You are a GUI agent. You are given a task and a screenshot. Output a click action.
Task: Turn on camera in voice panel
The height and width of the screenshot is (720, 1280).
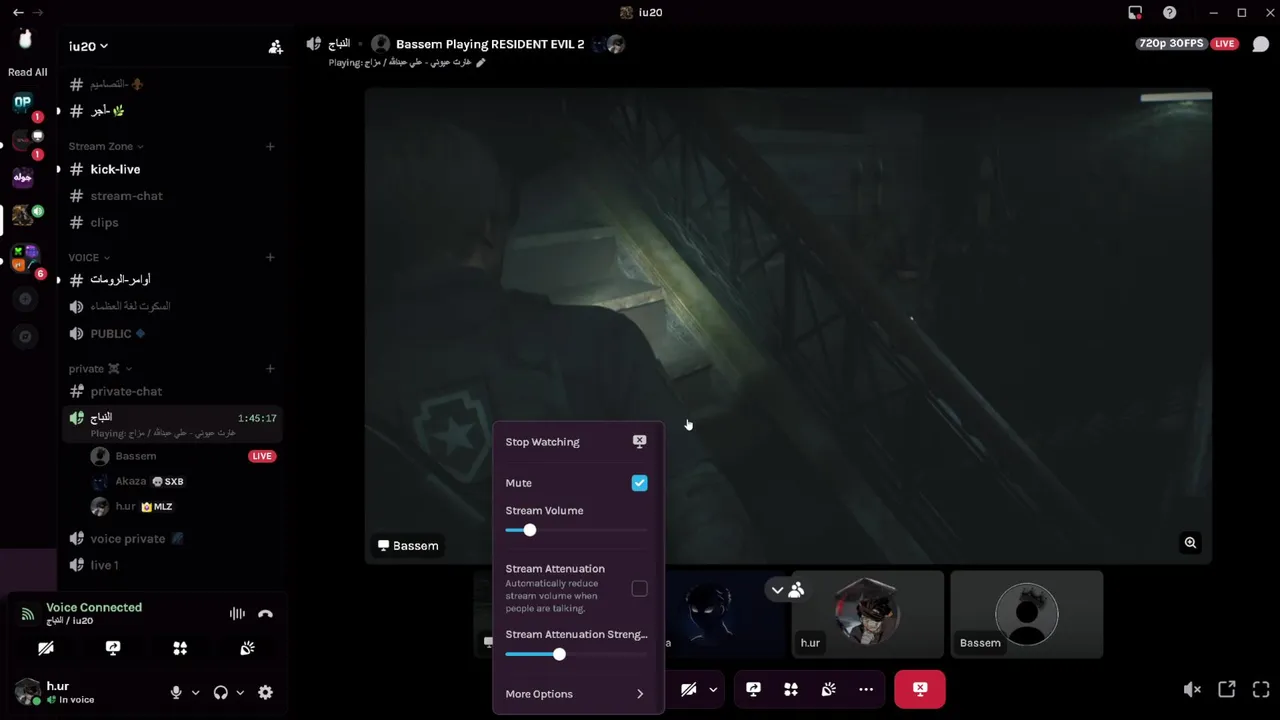[x=46, y=648]
